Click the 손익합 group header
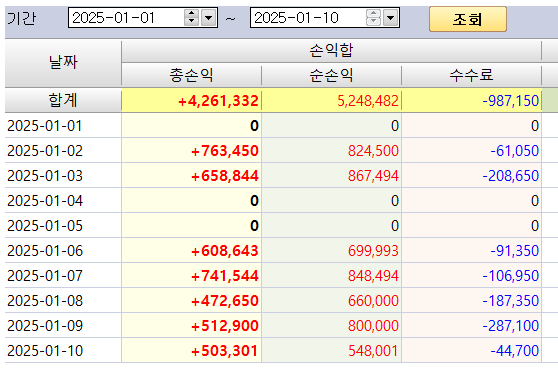 (331, 51)
